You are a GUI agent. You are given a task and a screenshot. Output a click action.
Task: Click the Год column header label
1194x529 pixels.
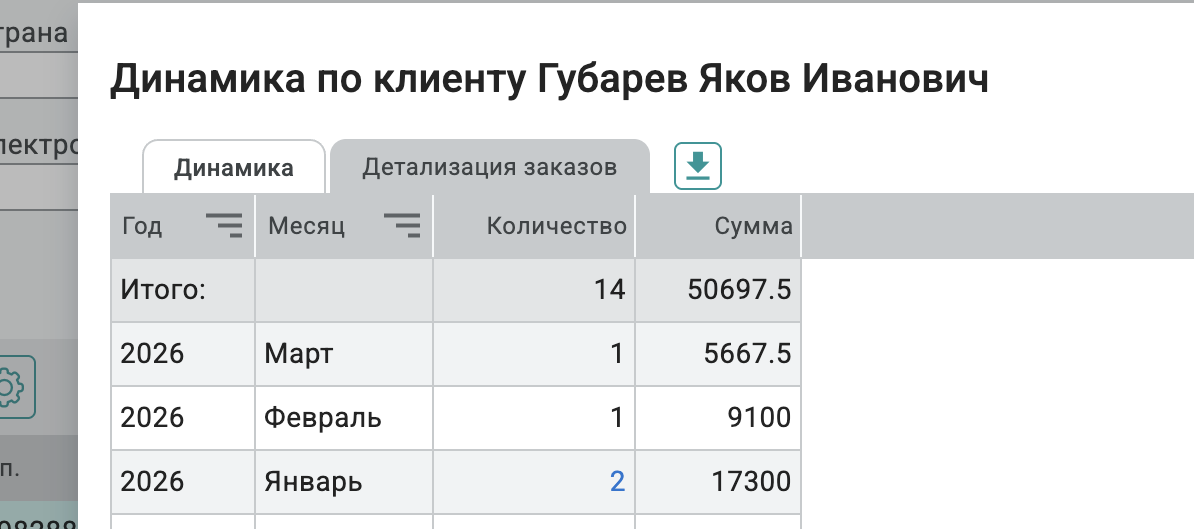142,226
